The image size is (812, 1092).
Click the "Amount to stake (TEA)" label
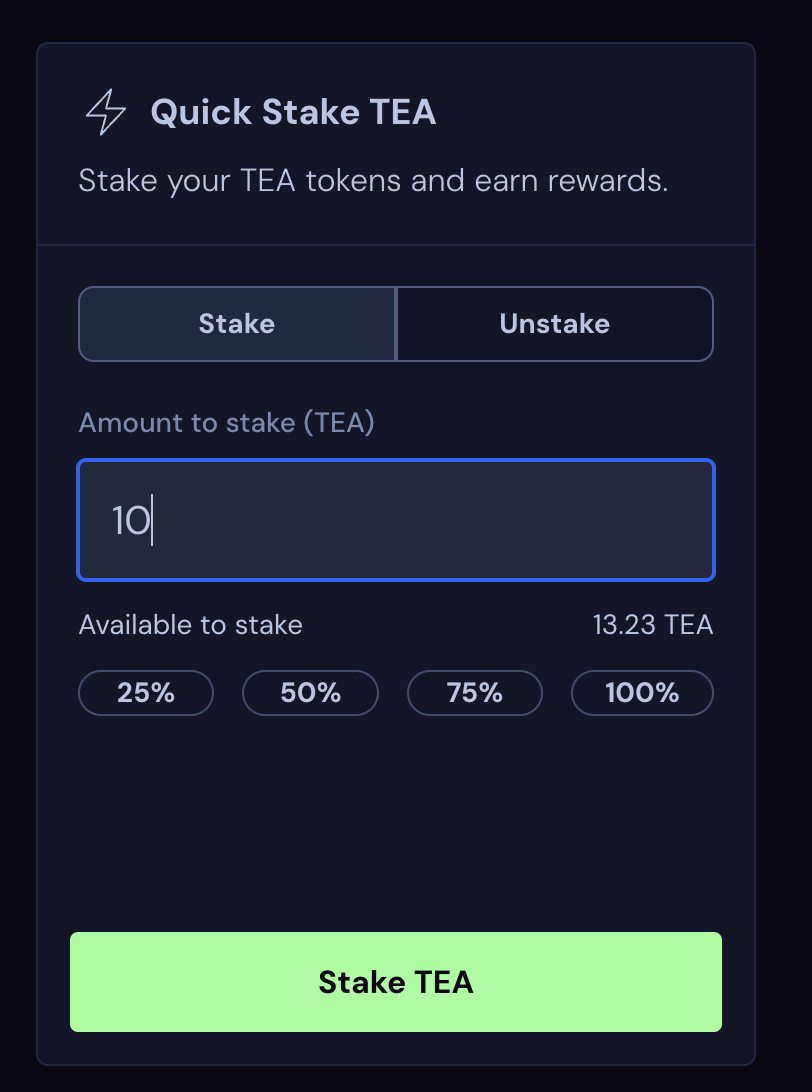coord(226,422)
